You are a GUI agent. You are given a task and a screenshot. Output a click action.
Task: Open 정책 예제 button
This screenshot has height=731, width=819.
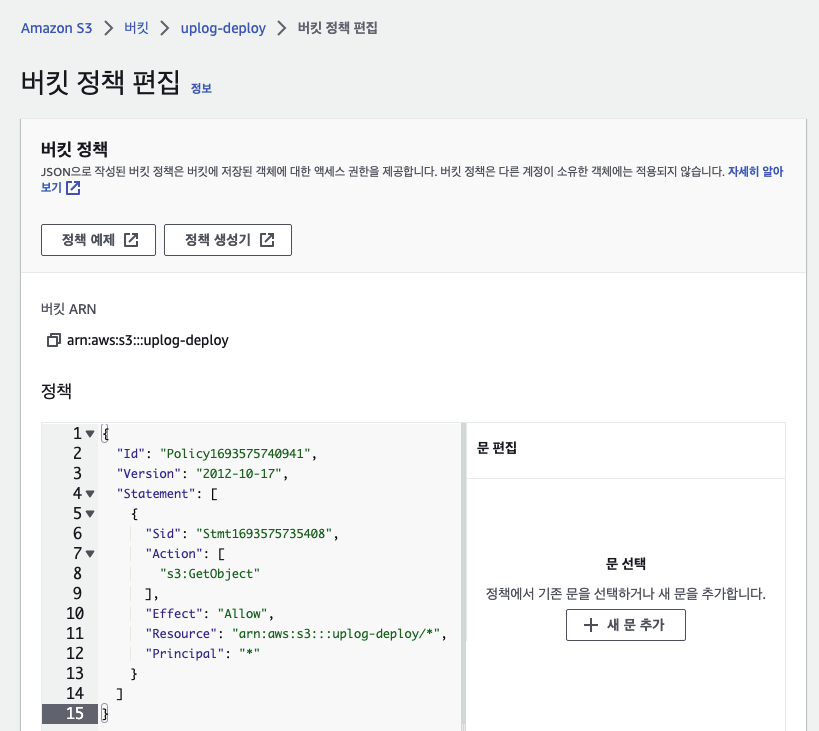point(98,240)
